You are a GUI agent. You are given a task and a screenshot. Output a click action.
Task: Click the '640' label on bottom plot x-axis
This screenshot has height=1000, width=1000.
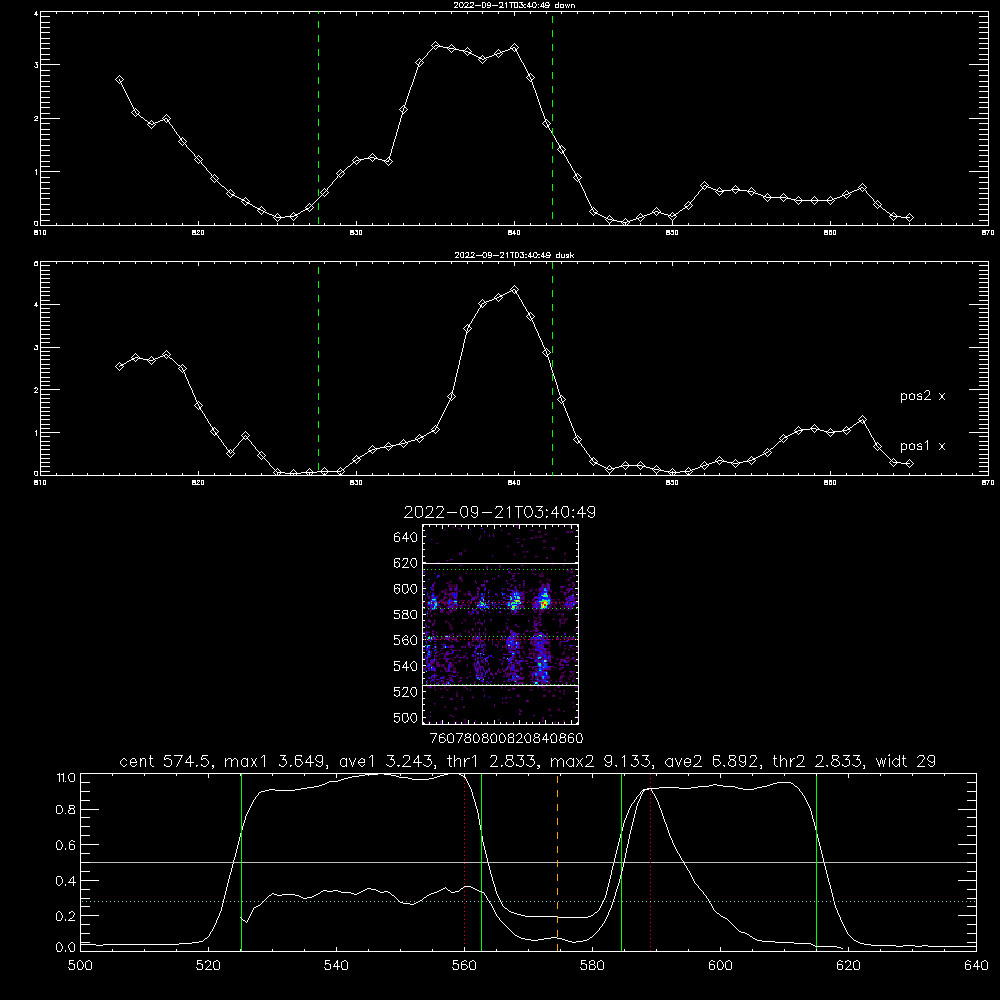(976, 966)
